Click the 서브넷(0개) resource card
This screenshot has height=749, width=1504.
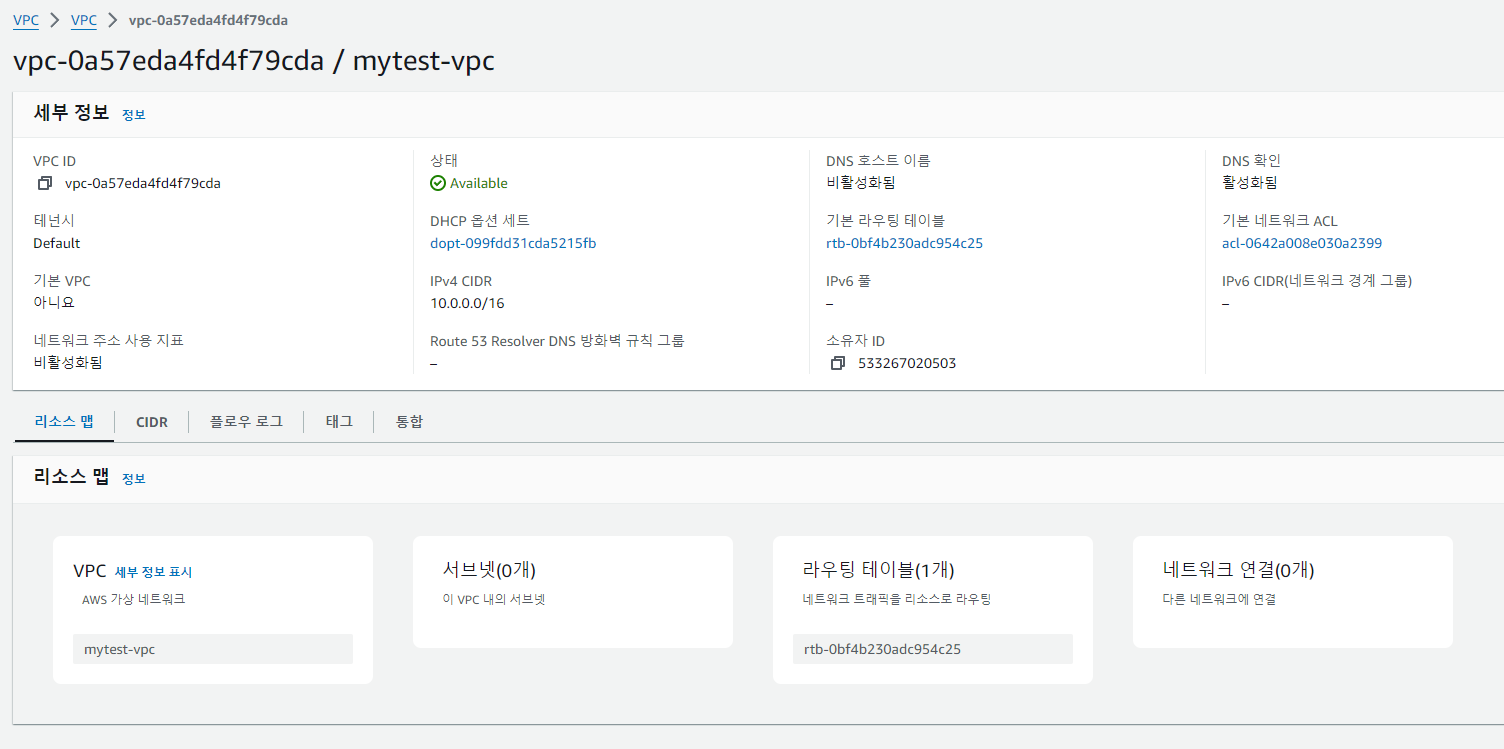click(x=573, y=592)
